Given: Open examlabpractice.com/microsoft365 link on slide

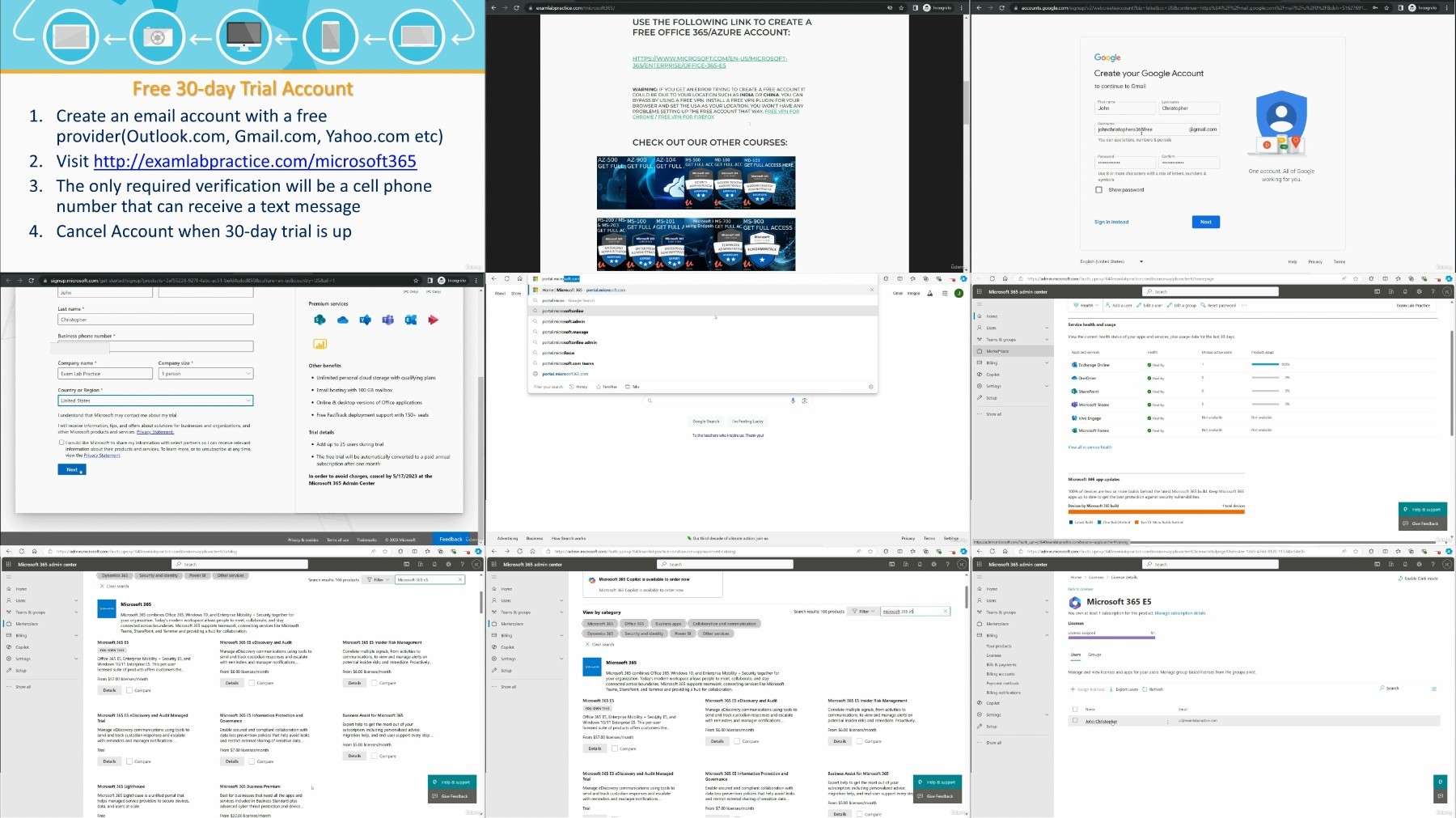Looking at the screenshot, I should tap(255, 161).
